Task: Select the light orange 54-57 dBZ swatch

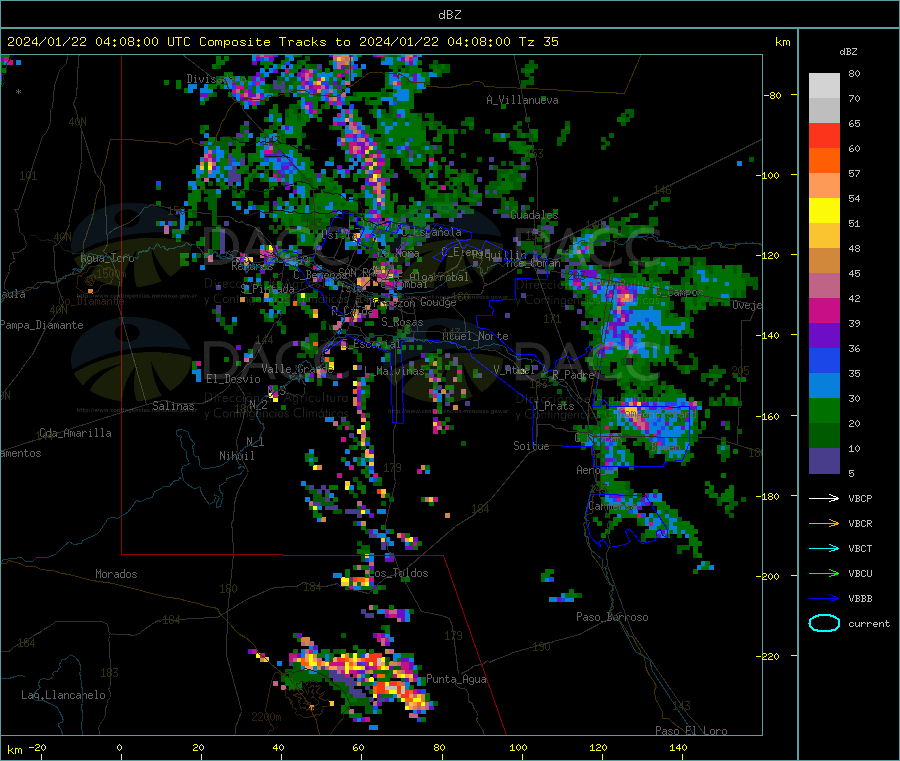Action: [824, 186]
